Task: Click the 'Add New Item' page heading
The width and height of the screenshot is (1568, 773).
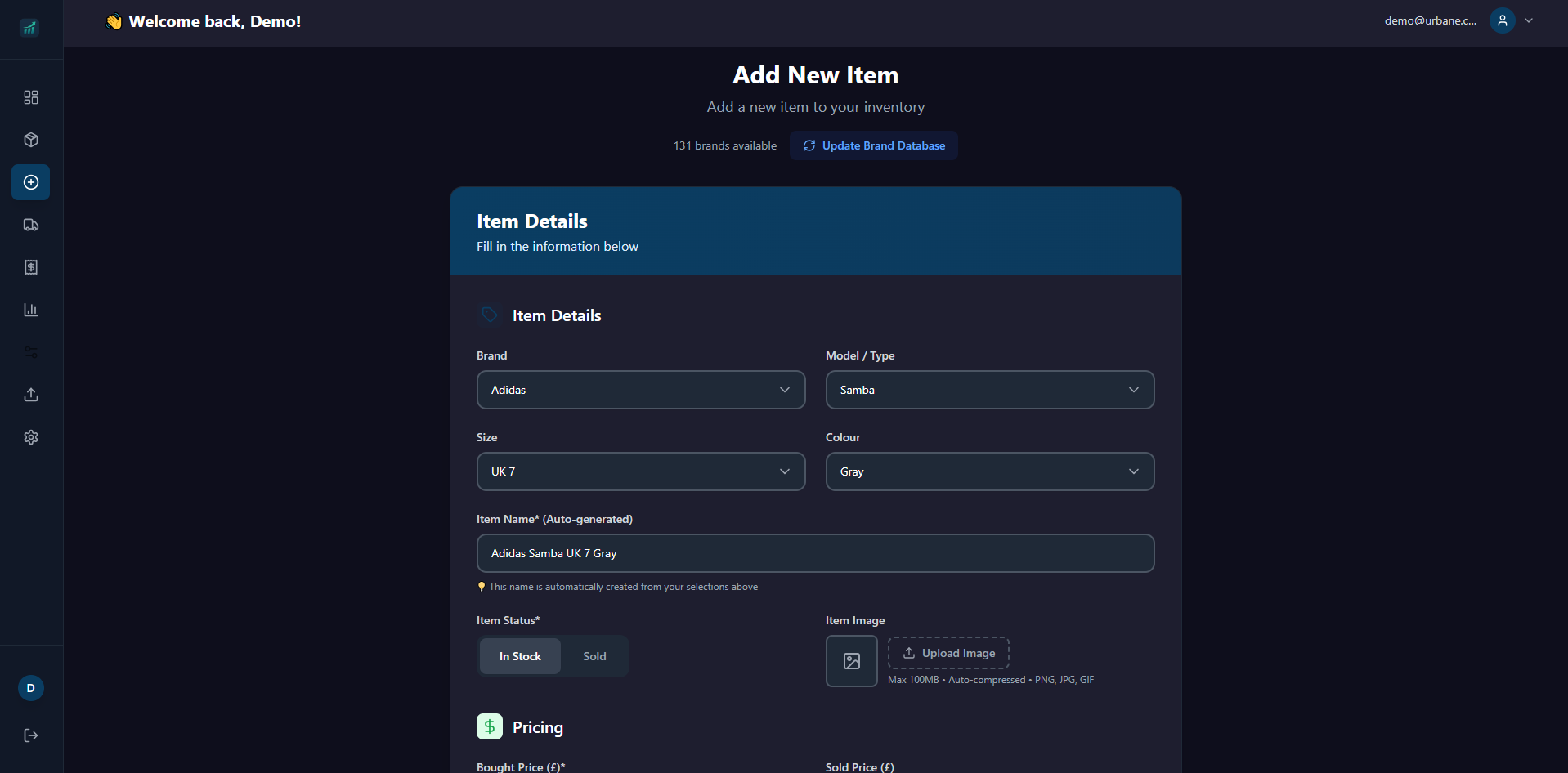Action: pos(816,75)
